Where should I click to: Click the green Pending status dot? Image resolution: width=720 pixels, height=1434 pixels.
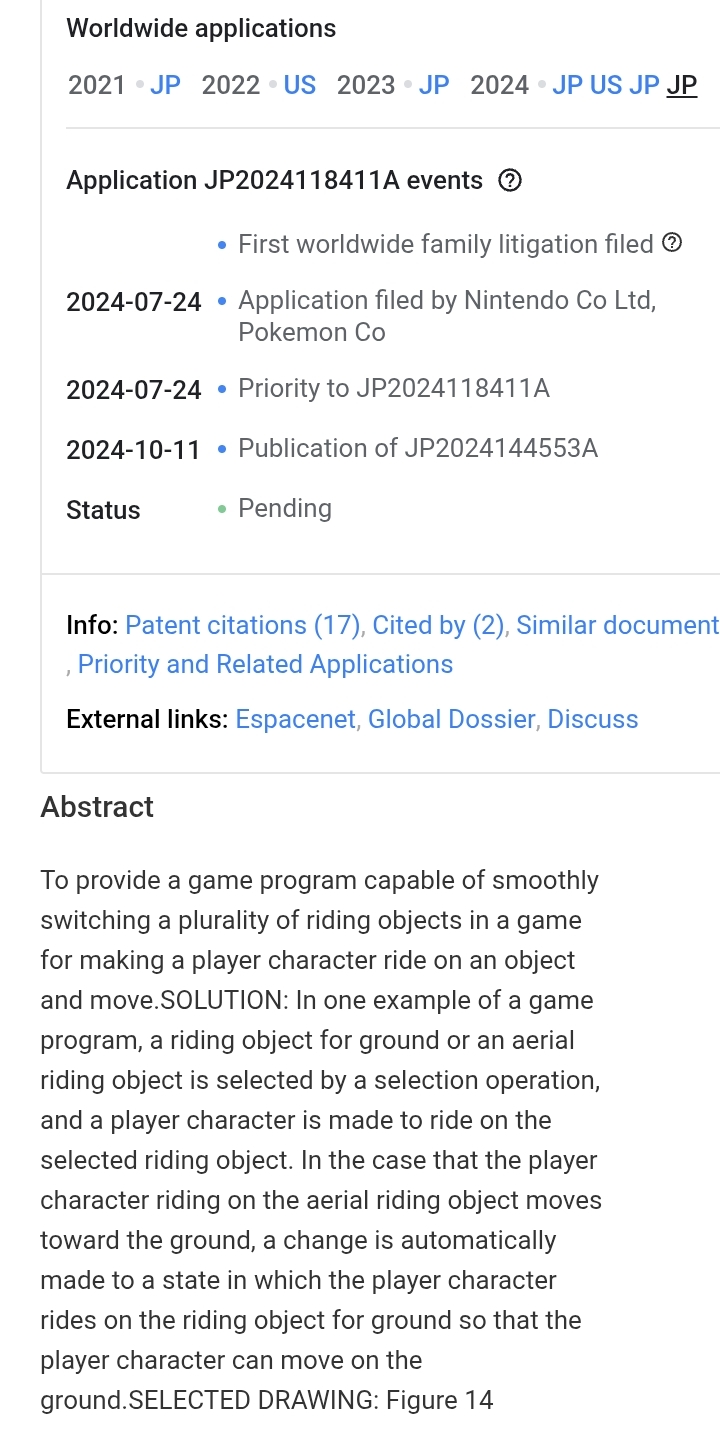pos(222,509)
